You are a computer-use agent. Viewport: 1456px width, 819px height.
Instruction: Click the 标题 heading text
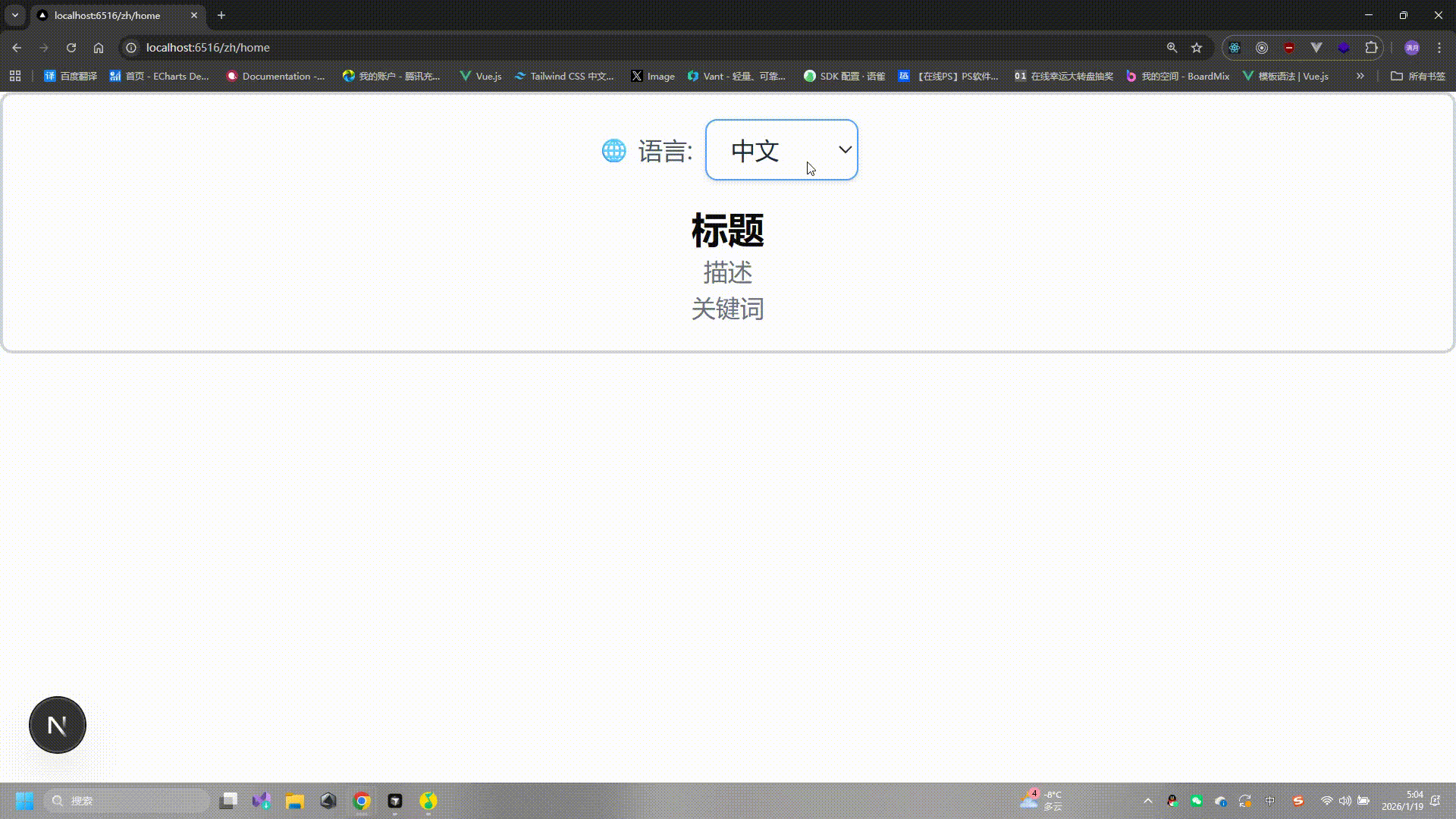(x=727, y=229)
